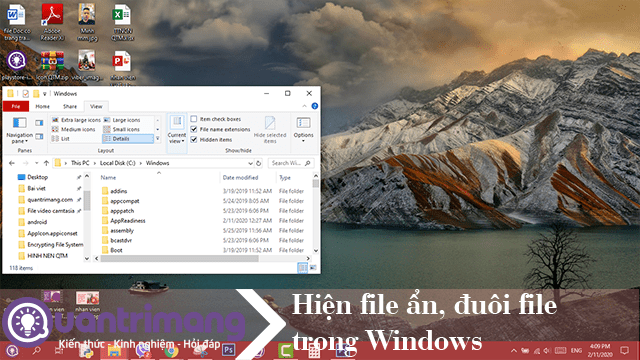
Task: Refresh the Windows folder
Action: (258, 163)
